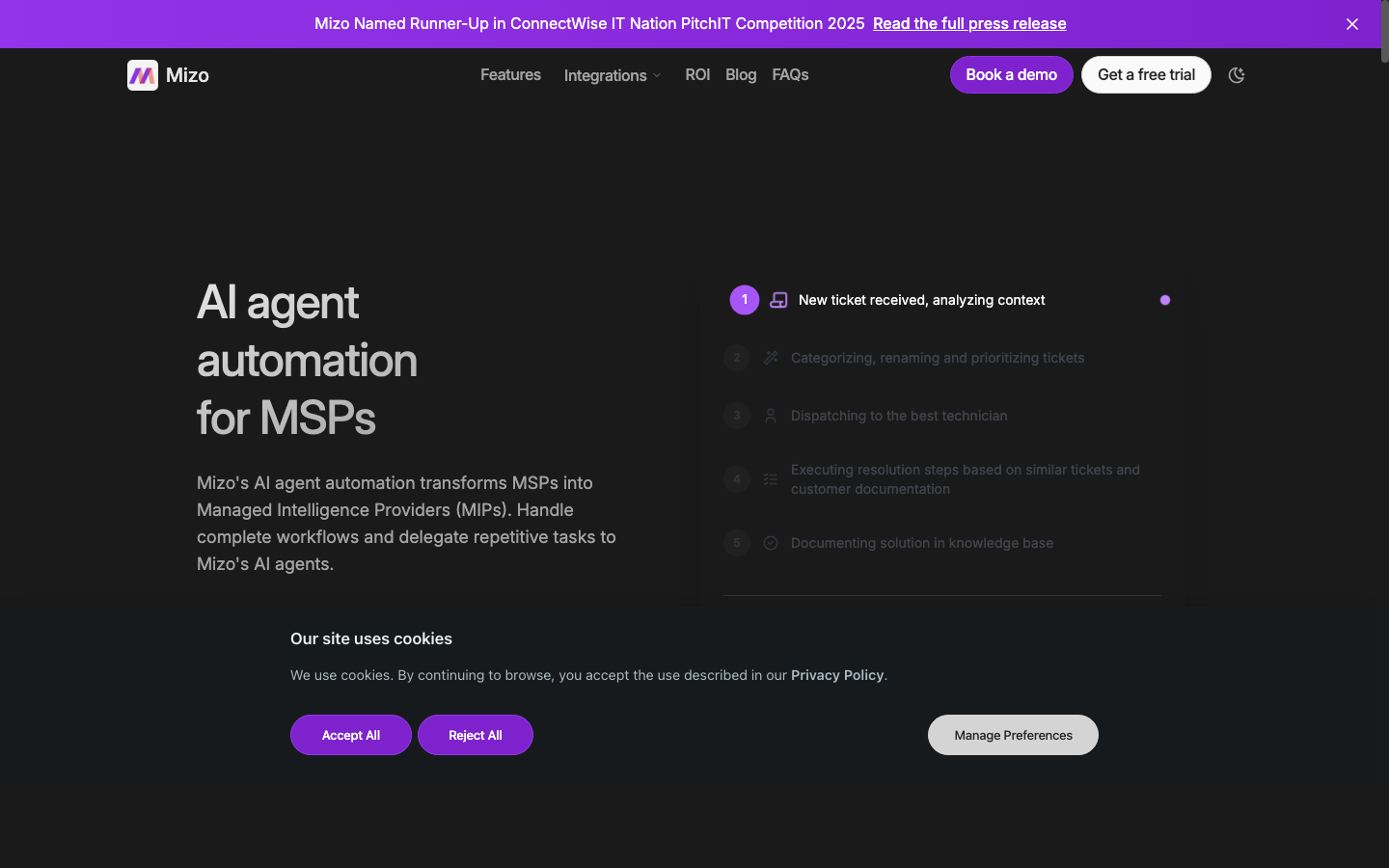Click the checklist icon on step four
Viewport: 1389px width, 868px height.
coord(771,479)
